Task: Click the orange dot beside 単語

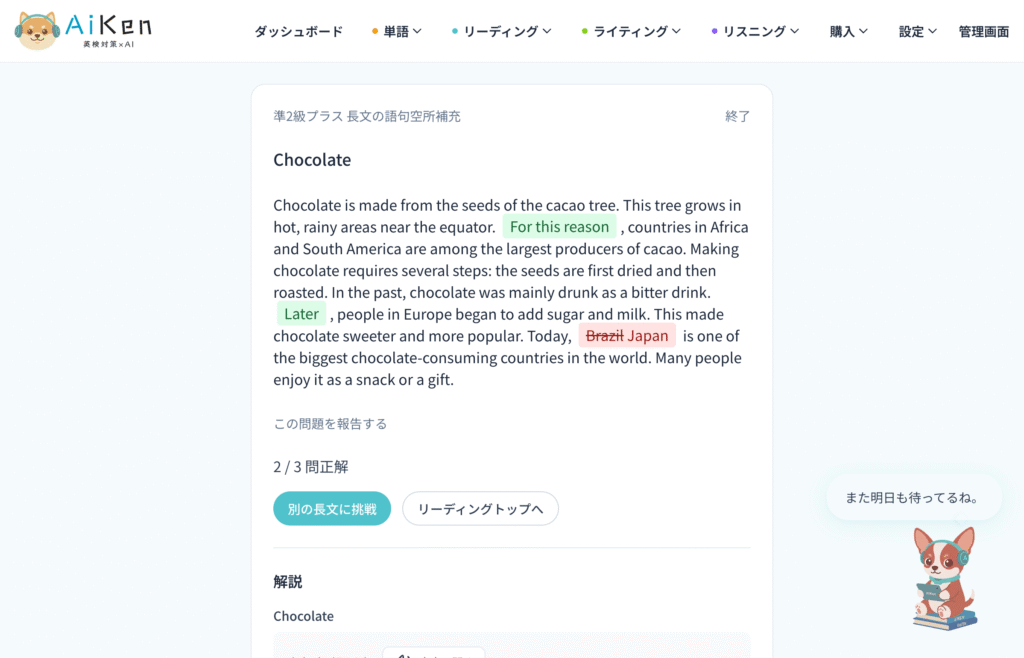Action: 375,31
